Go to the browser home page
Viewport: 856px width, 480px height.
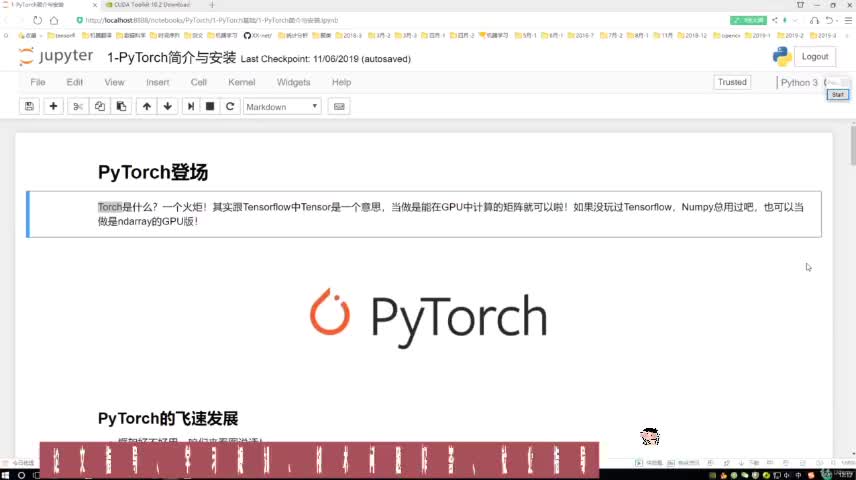(x=54, y=20)
